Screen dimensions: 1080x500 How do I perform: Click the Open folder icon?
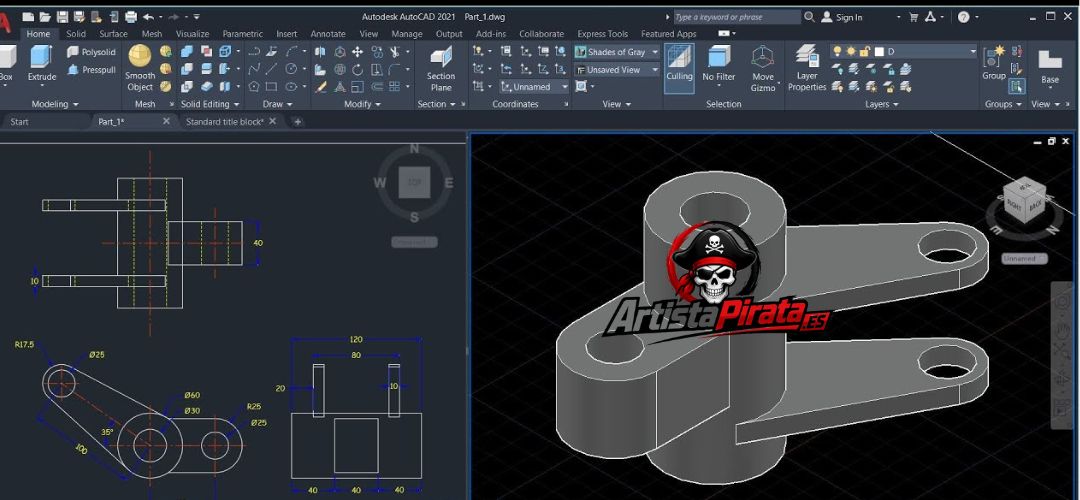click(45, 17)
